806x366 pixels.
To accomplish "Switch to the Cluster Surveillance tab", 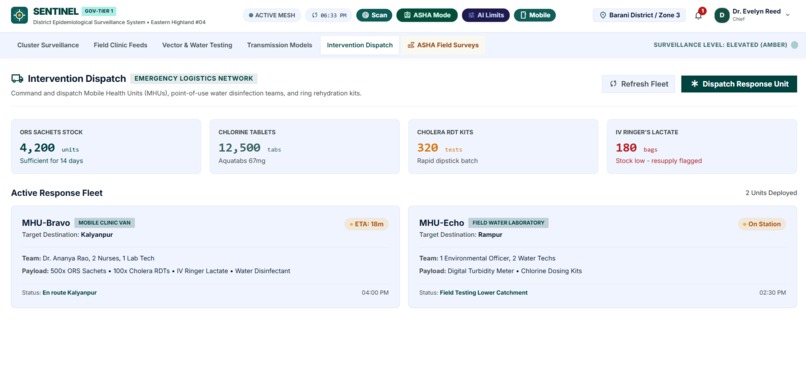I will 48,45.
